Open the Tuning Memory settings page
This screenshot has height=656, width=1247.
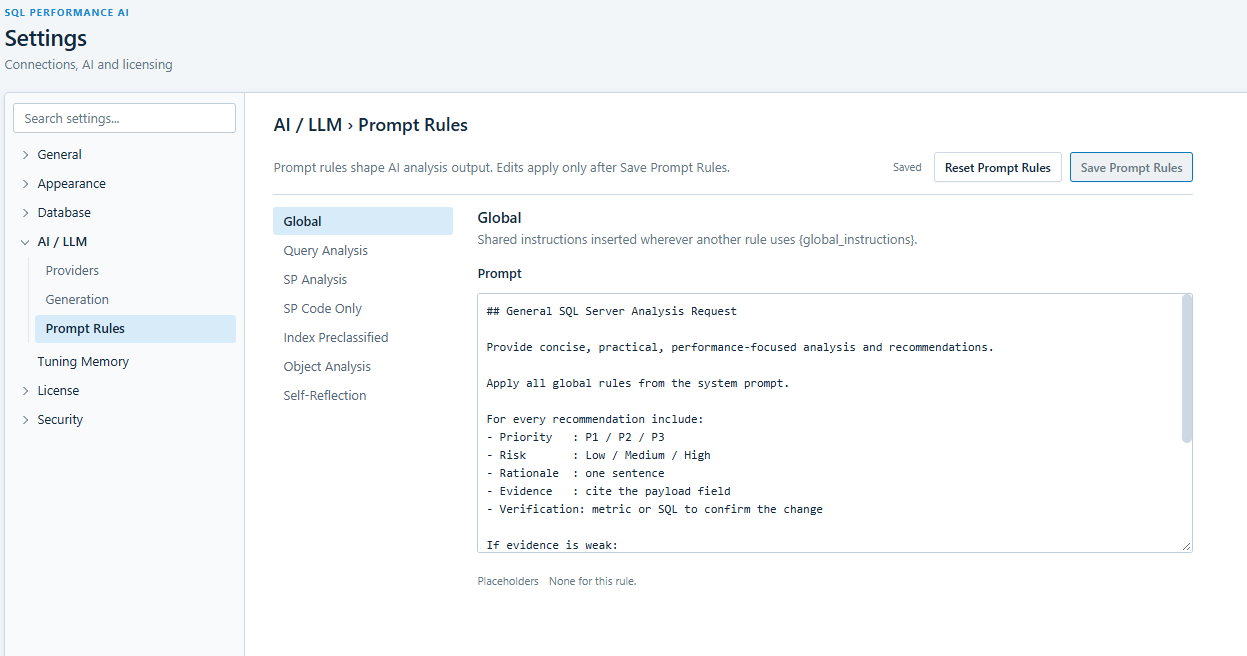tap(83, 362)
